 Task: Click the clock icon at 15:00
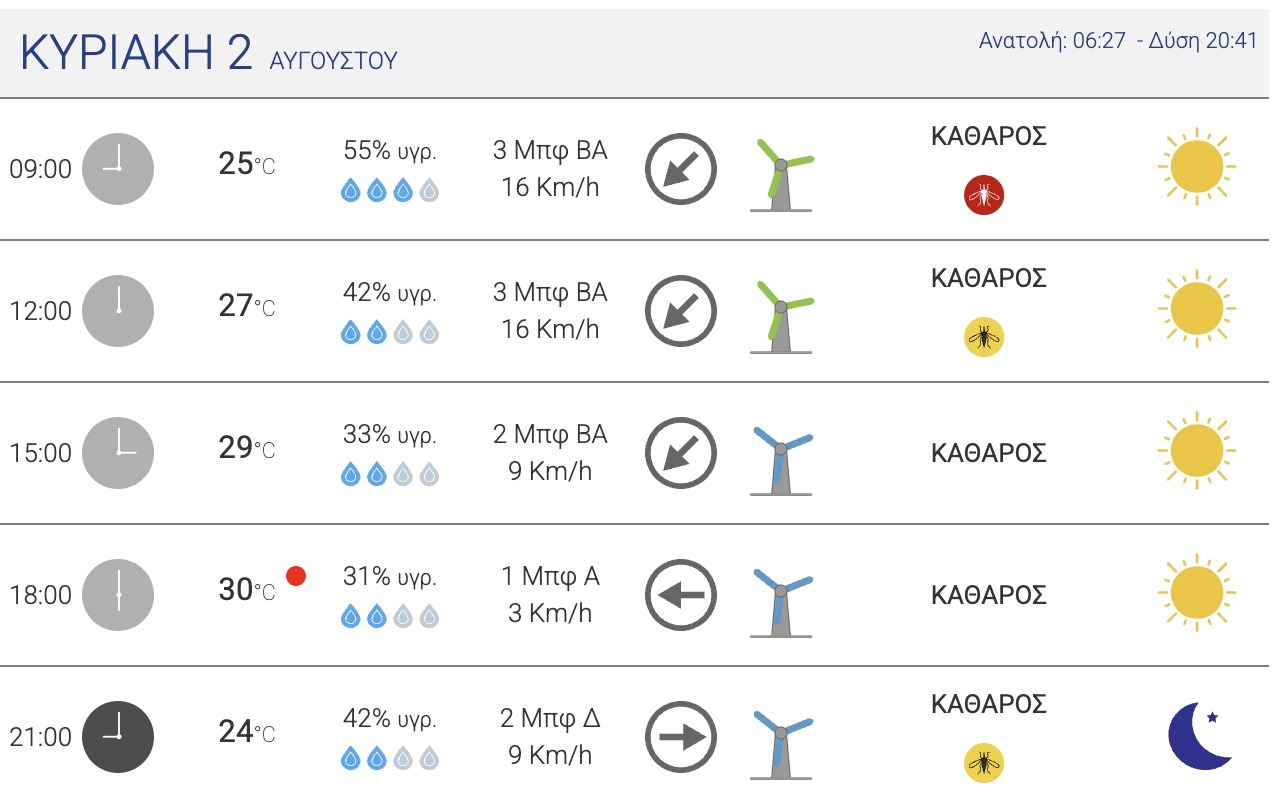[x=118, y=453]
